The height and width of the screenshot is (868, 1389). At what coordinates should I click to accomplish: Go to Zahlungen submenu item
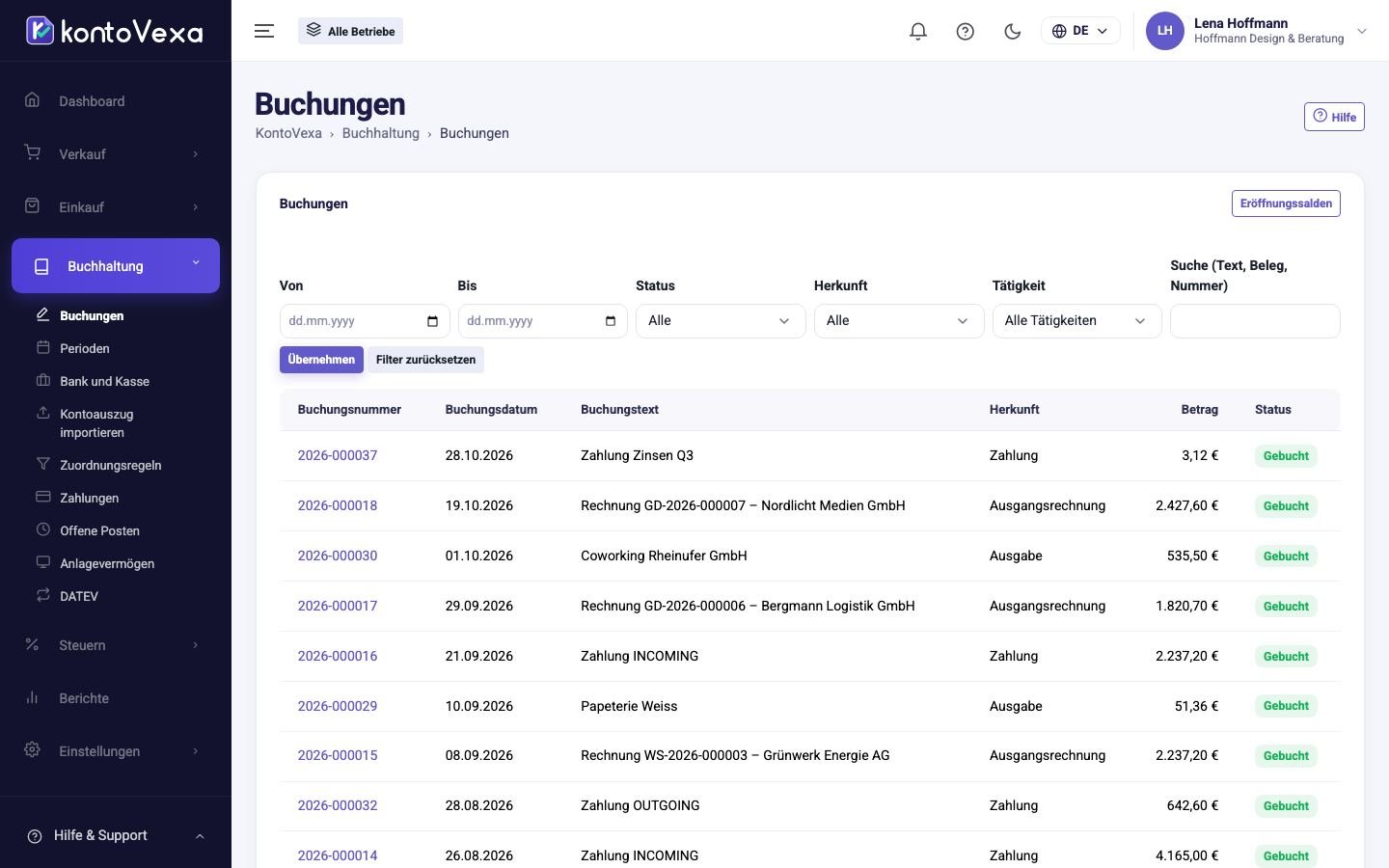(x=89, y=498)
